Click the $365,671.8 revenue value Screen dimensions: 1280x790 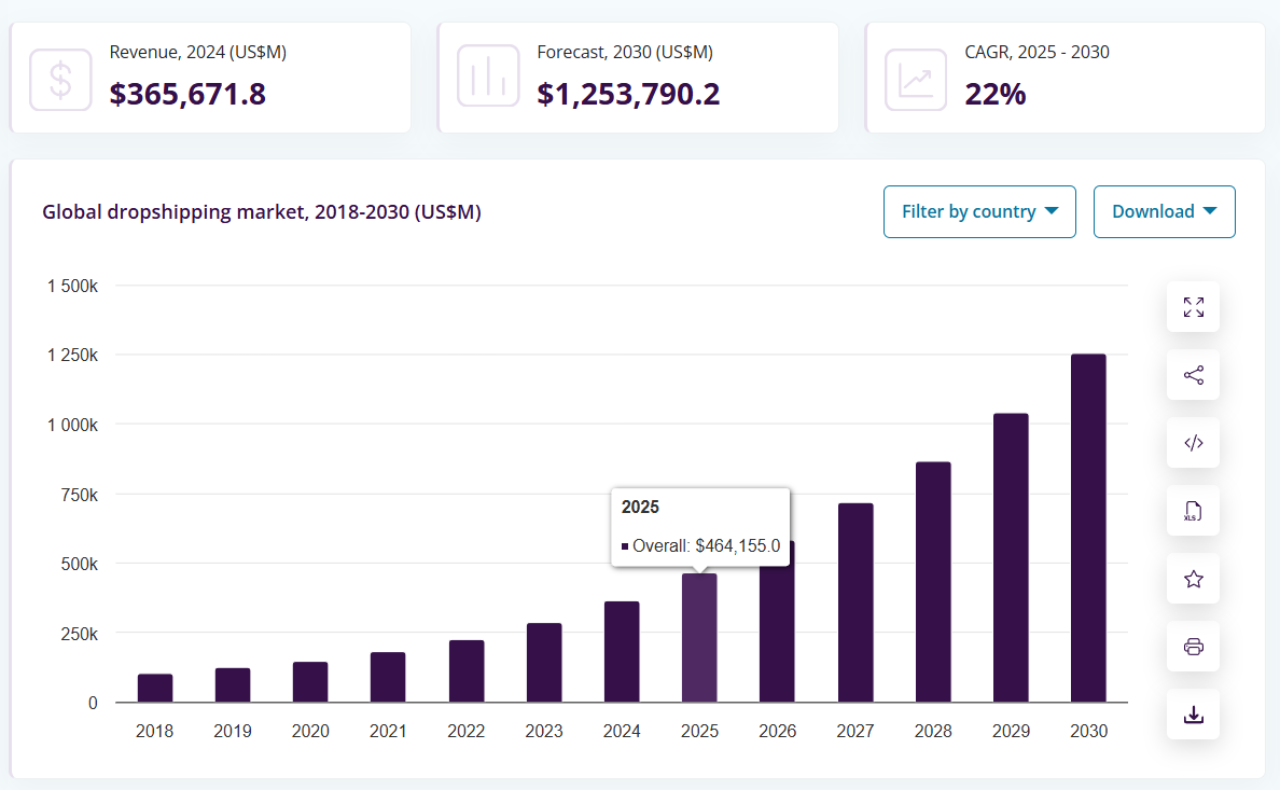[x=188, y=94]
